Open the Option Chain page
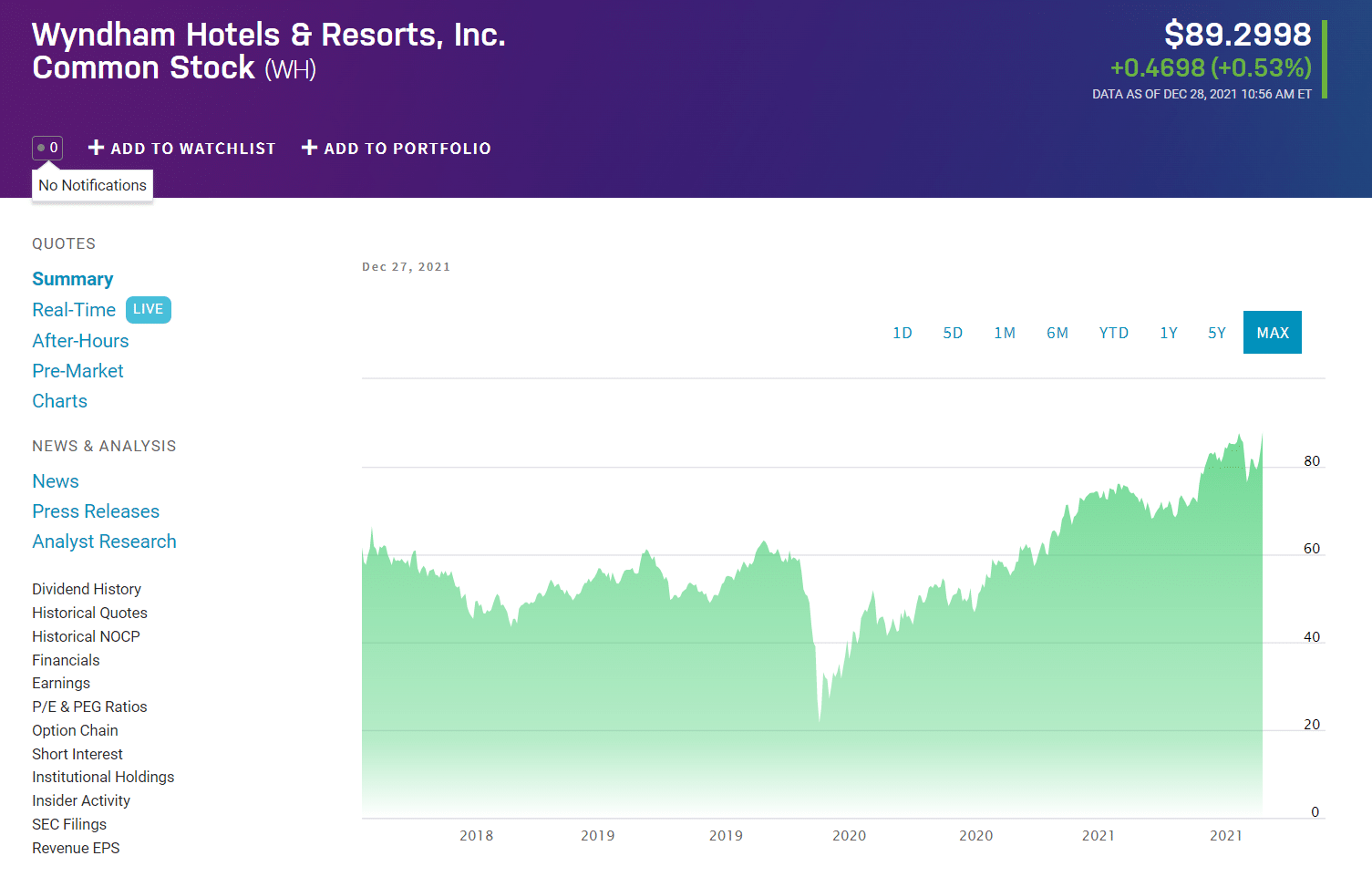 pos(75,730)
